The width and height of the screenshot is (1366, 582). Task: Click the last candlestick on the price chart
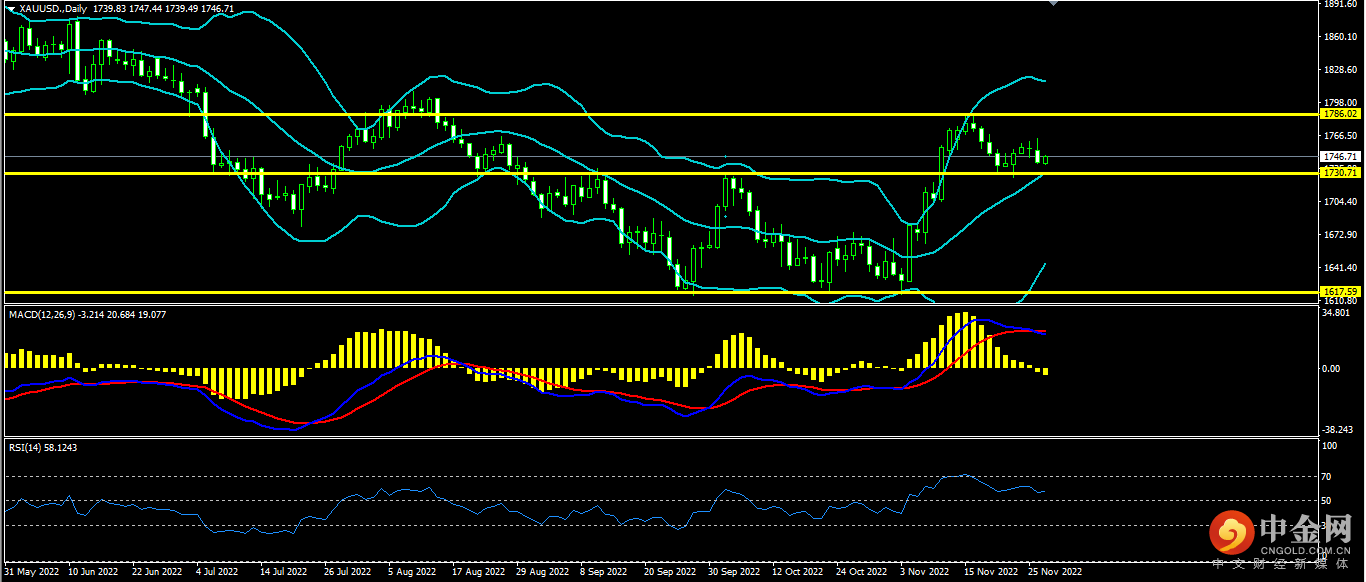pyautogui.click(x=1046, y=159)
